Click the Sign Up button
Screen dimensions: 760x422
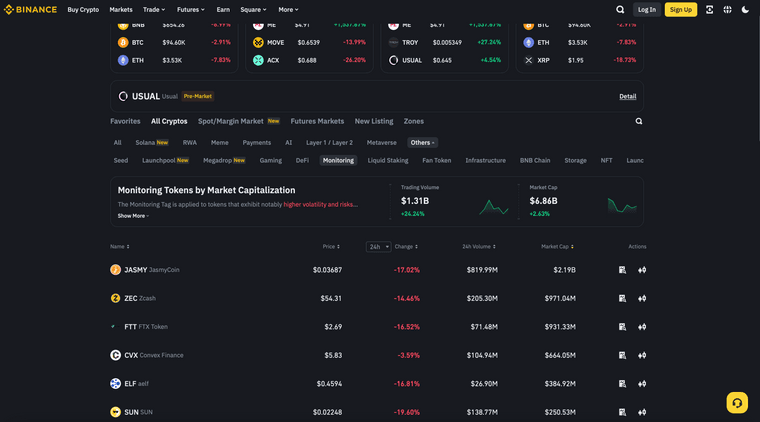pos(681,10)
